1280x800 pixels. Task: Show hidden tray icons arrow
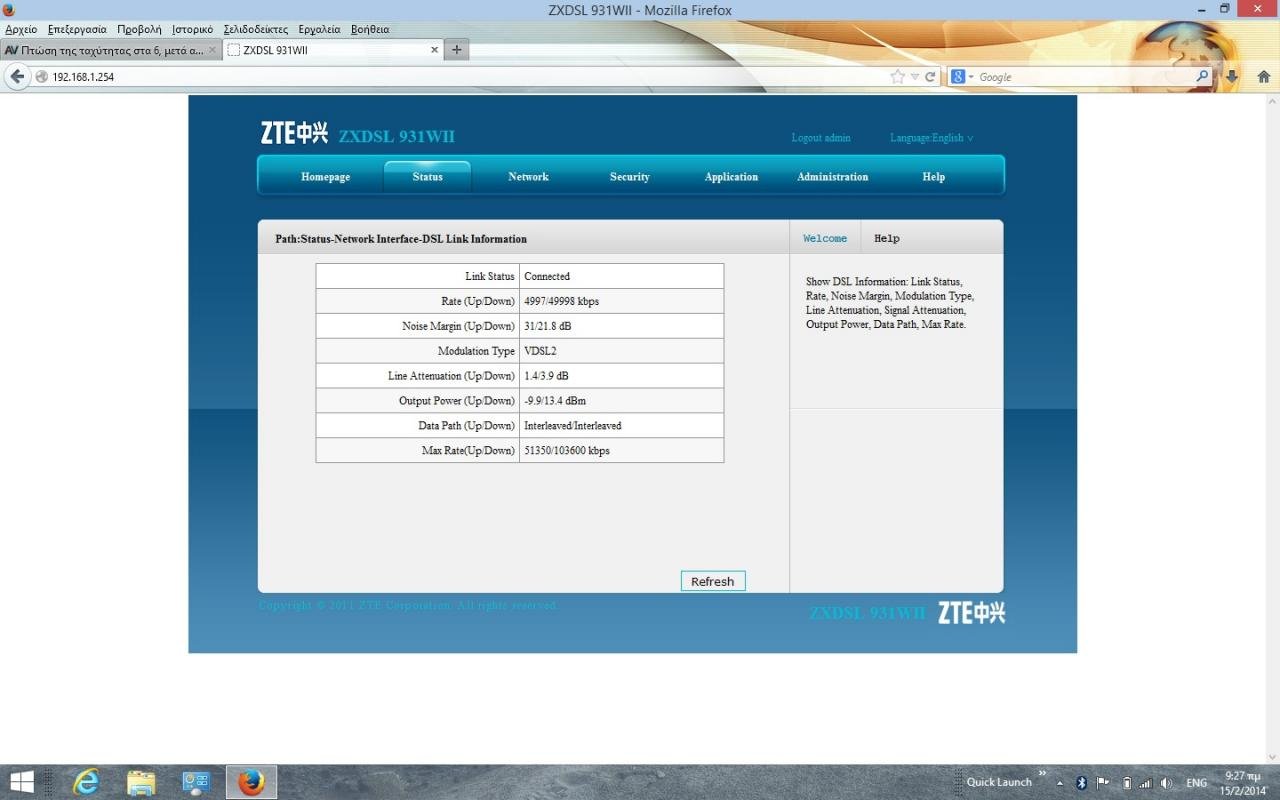[x=1059, y=783]
